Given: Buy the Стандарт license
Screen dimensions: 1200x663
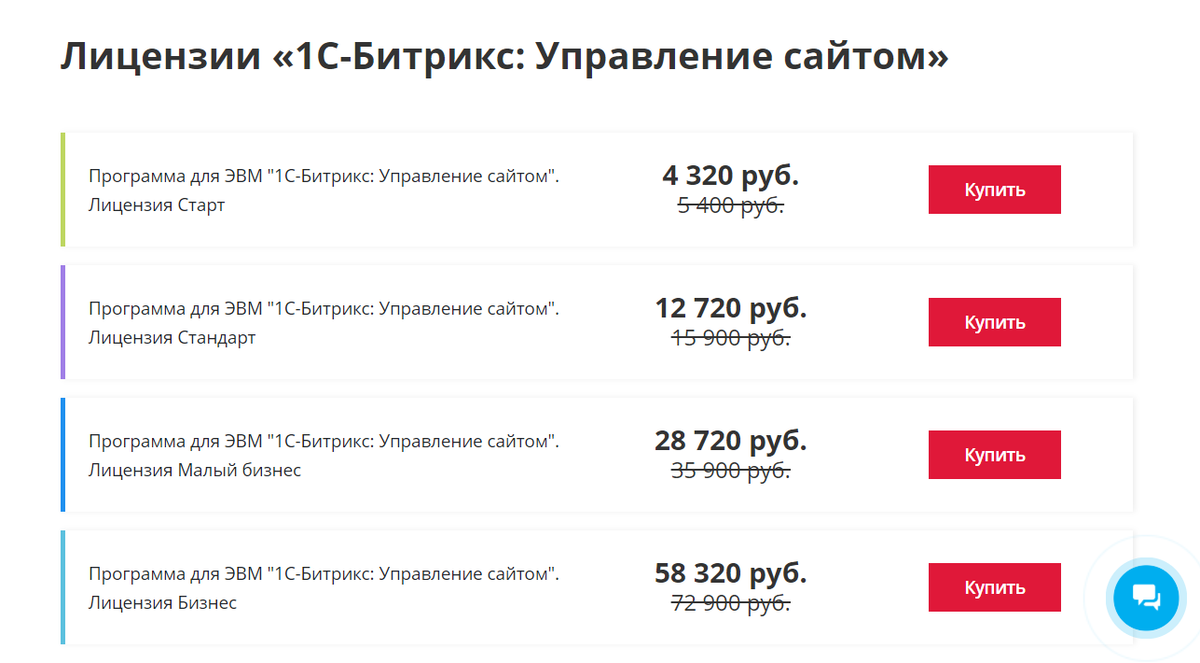Looking at the screenshot, I should pos(994,322).
